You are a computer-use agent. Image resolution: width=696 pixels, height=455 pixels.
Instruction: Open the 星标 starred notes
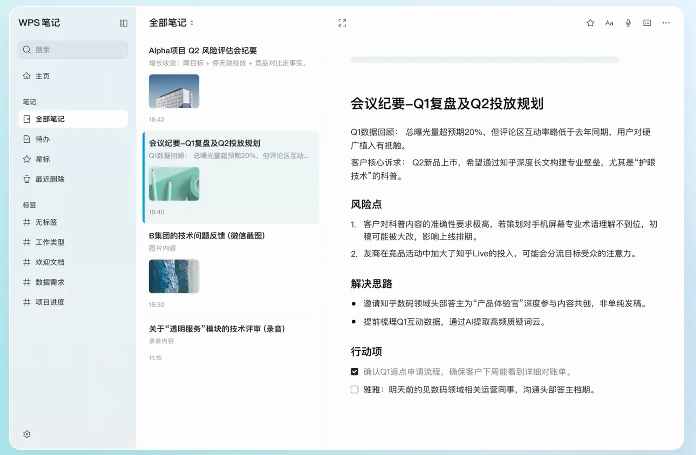click(x=73, y=159)
